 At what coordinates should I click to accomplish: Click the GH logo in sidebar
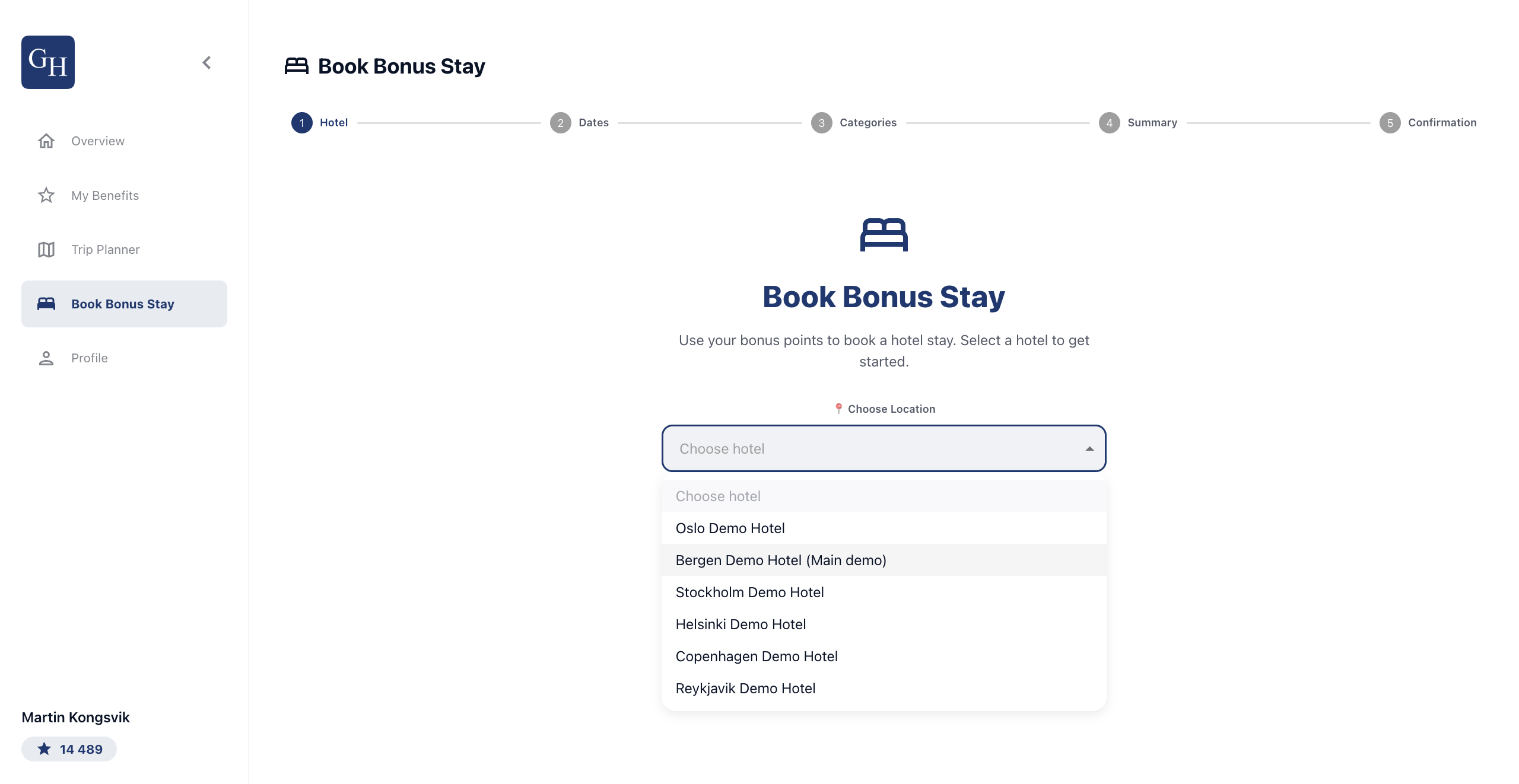(48, 62)
